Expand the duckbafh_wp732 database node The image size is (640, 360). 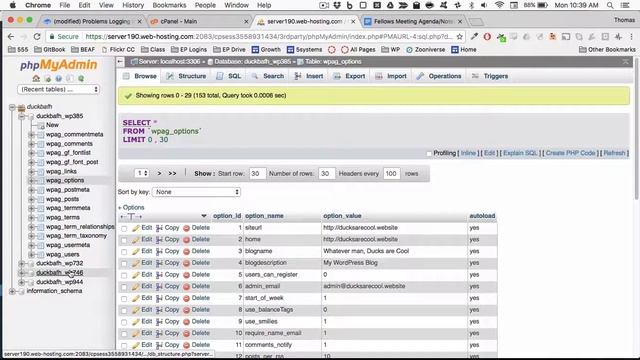pyautogui.click(x=22, y=264)
